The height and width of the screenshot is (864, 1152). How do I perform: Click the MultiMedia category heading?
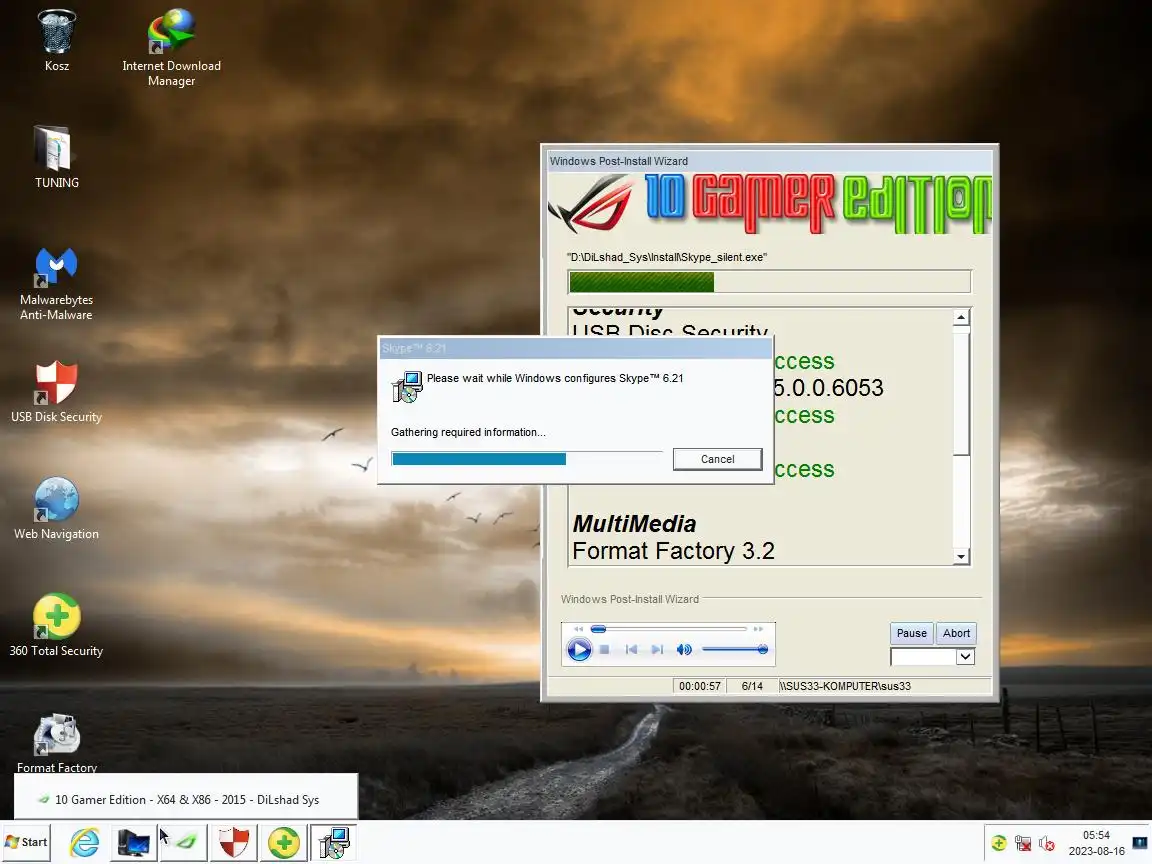[x=634, y=524]
